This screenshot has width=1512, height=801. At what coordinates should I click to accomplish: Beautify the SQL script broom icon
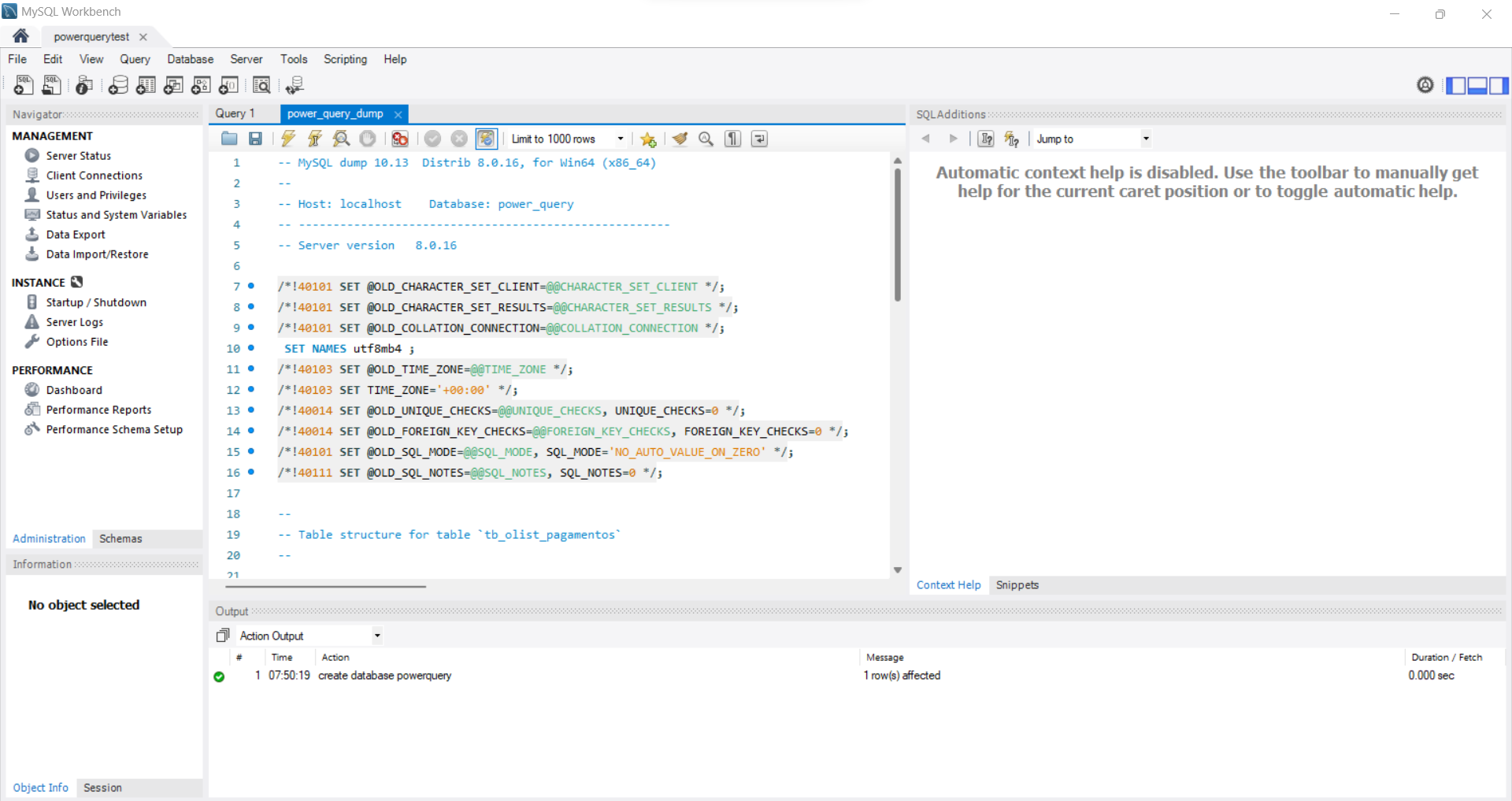pyautogui.click(x=680, y=139)
